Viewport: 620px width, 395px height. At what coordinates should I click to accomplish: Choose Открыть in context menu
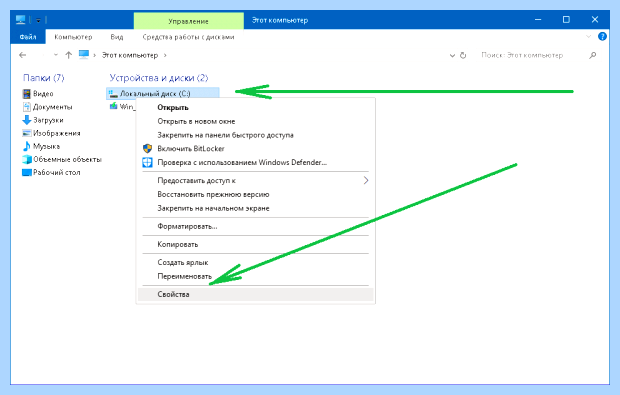tap(255, 108)
